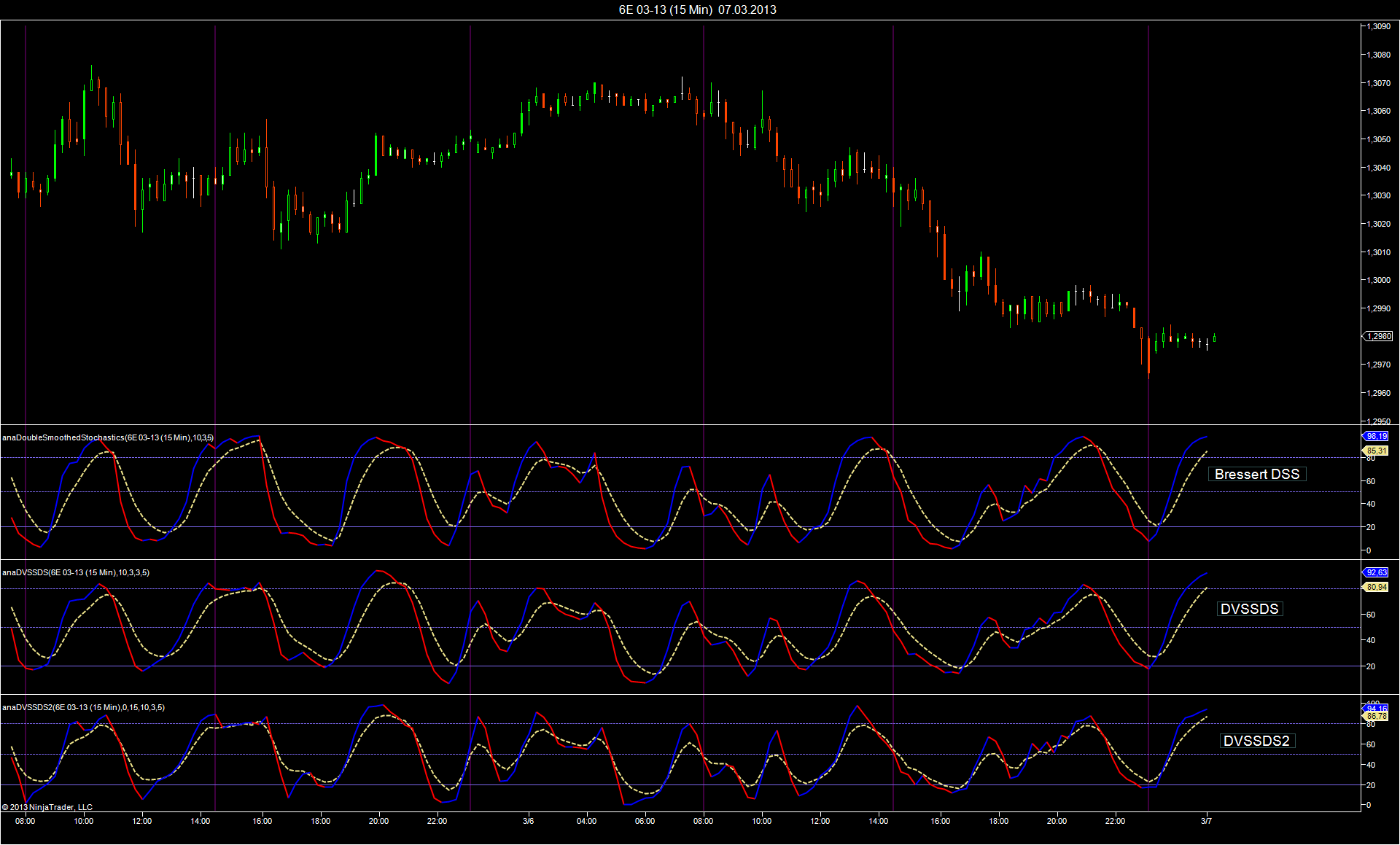Click the 1,3060 price axis label

(x=1378, y=111)
